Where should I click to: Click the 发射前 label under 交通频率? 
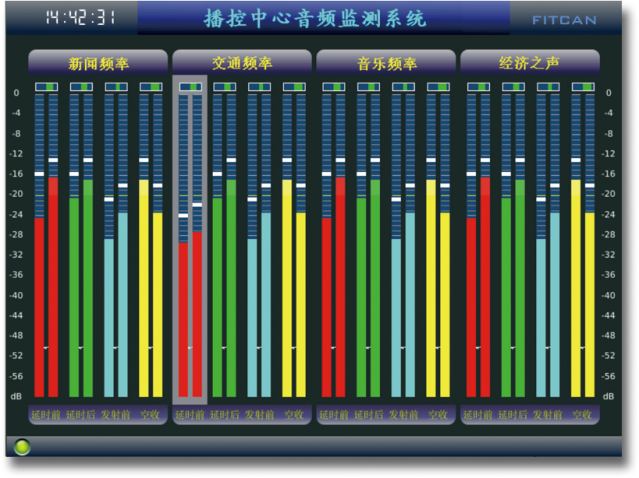pos(260,415)
